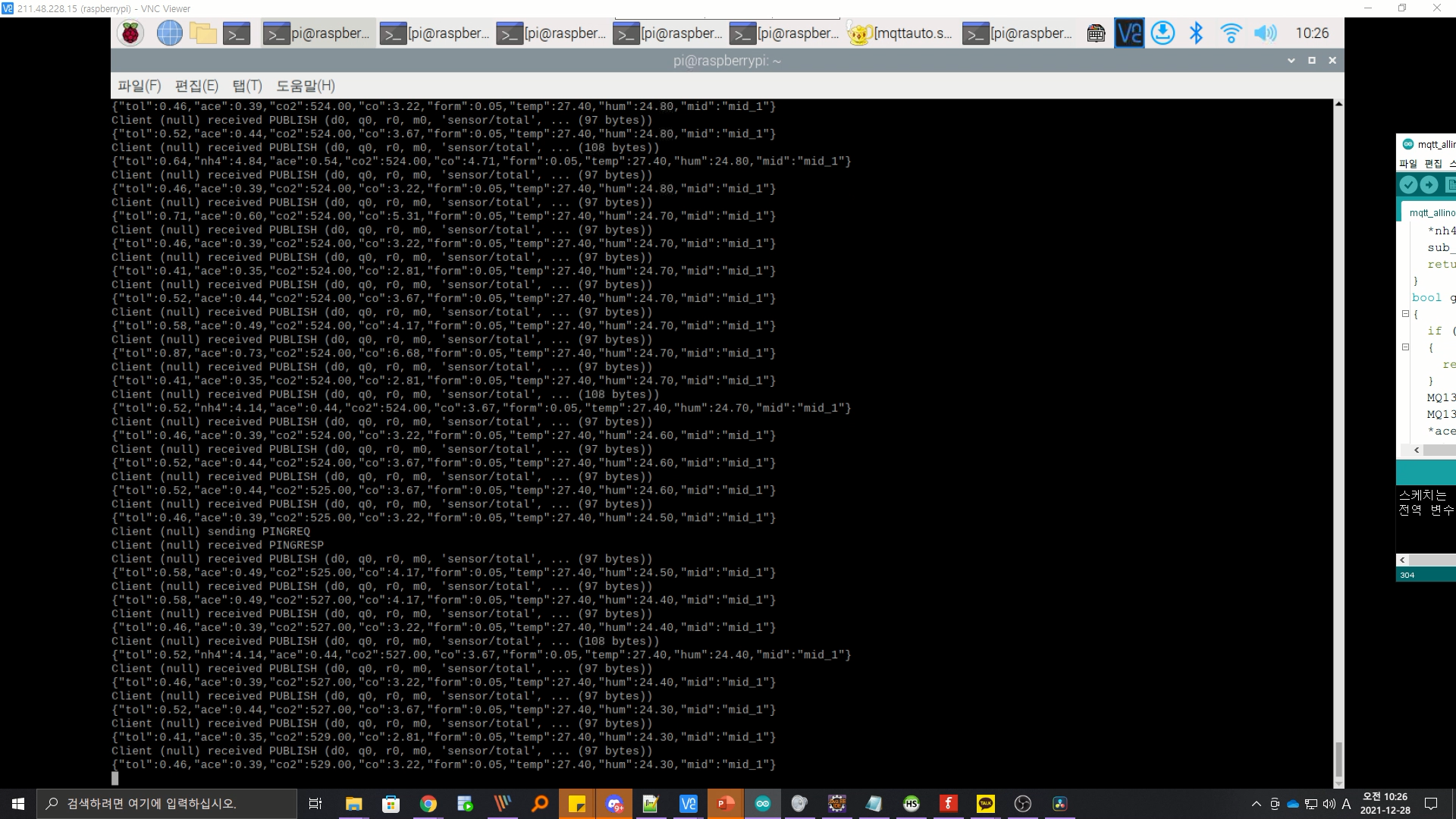Image resolution: width=1456 pixels, height=819 pixels.
Task: Open Windows clock 오전 10:26 calendar
Action: point(1385,804)
